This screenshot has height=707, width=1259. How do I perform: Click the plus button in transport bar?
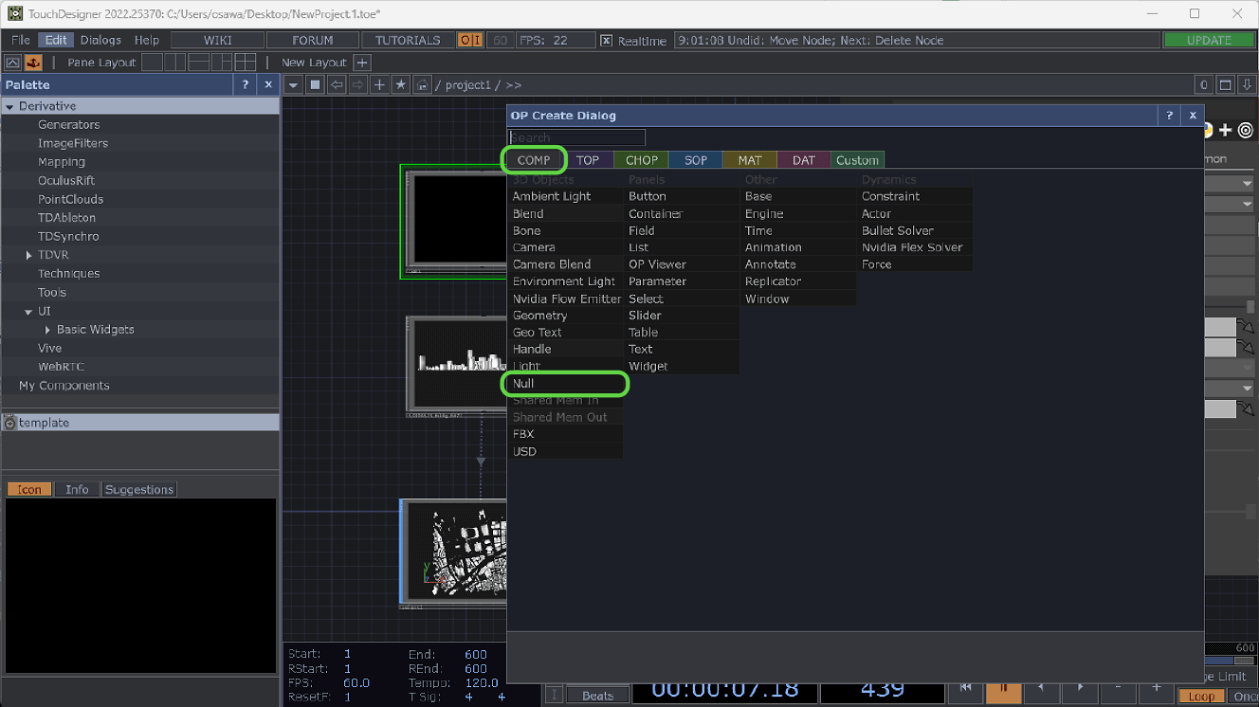(x=1156, y=691)
